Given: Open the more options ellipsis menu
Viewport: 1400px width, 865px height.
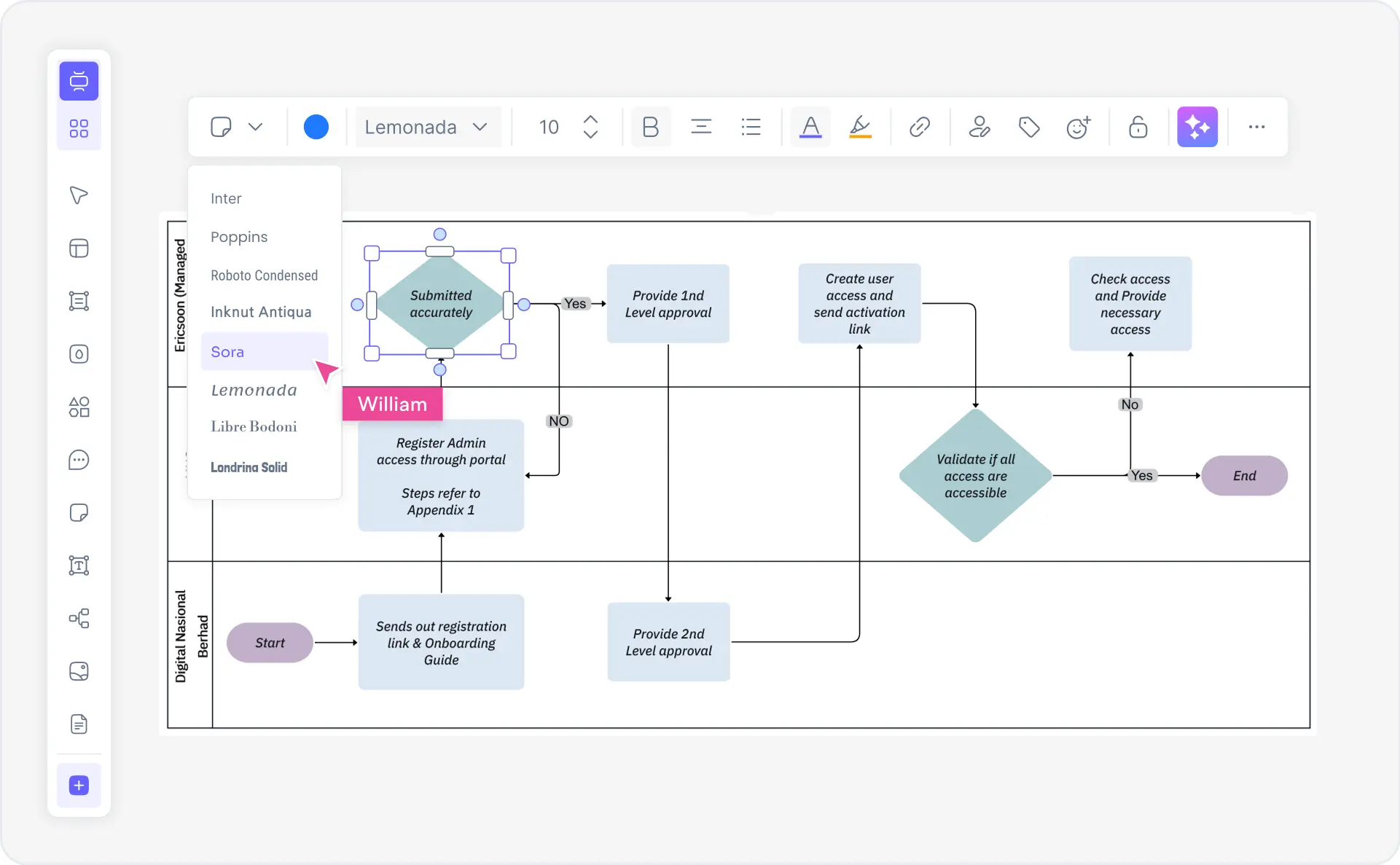Looking at the screenshot, I should pyautogui.click(x=1256, y=127).
